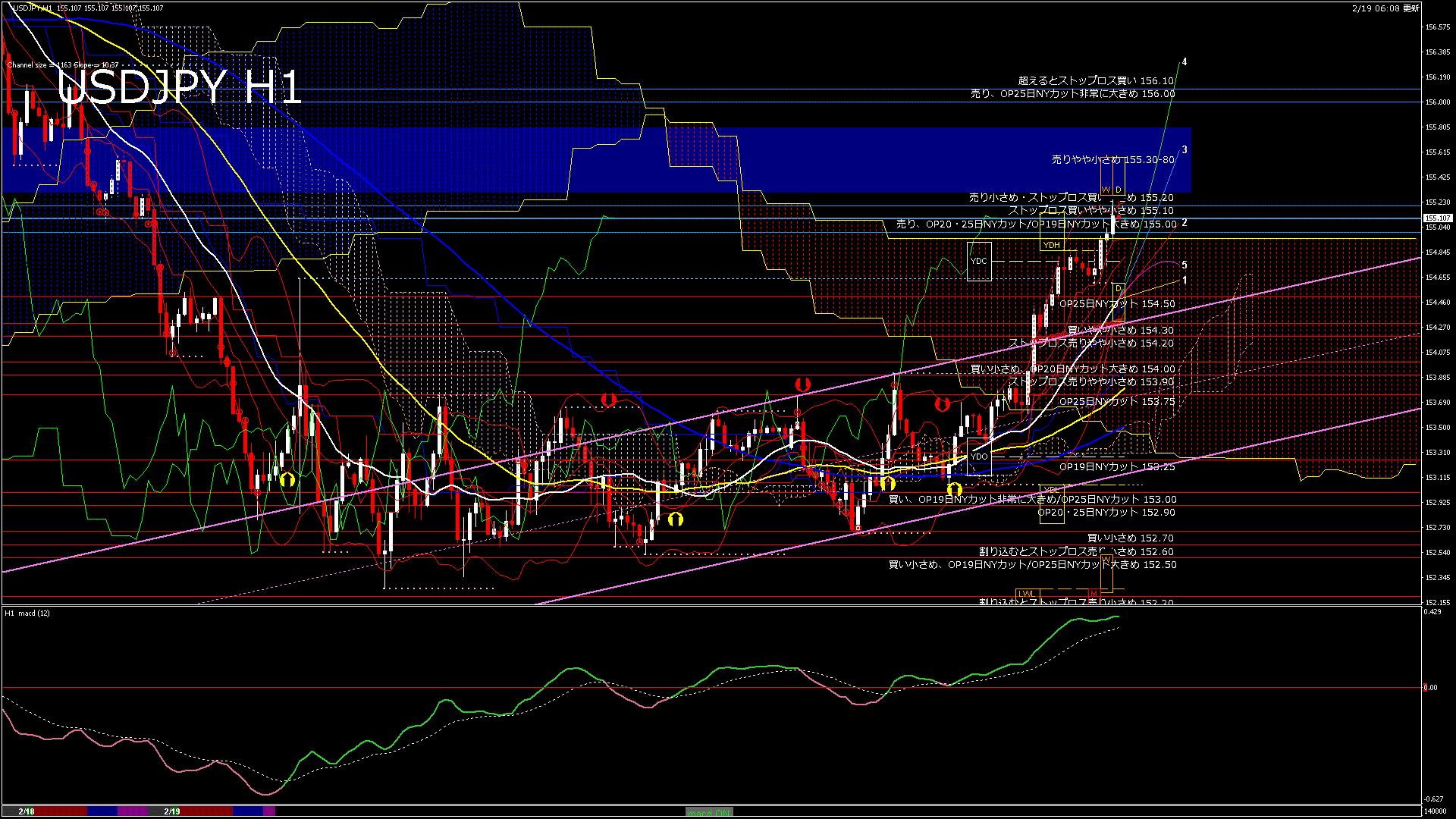The image size is (1456, 819).
Task: Click the 2/18 date label on time axis
Action: (x=27, y=811)
